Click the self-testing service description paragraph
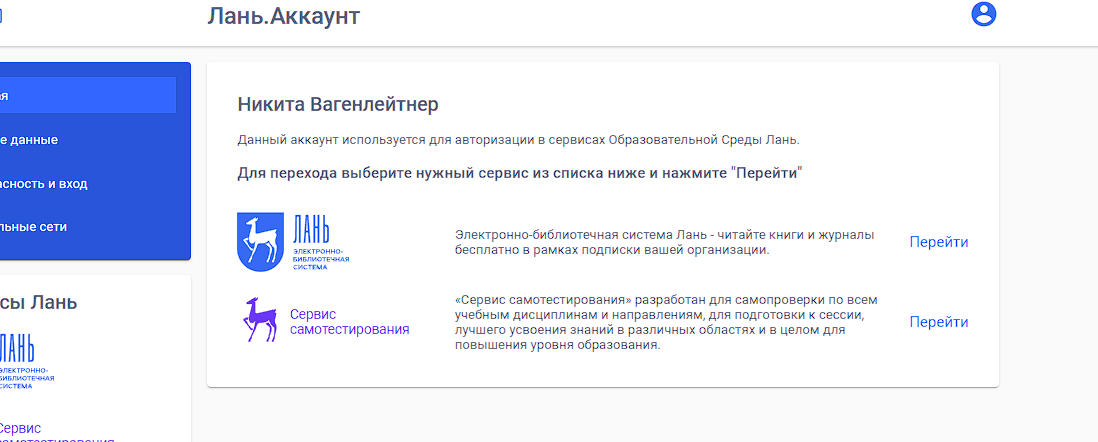The width and height of the screenshot is (1098, 442). [666, 322]
